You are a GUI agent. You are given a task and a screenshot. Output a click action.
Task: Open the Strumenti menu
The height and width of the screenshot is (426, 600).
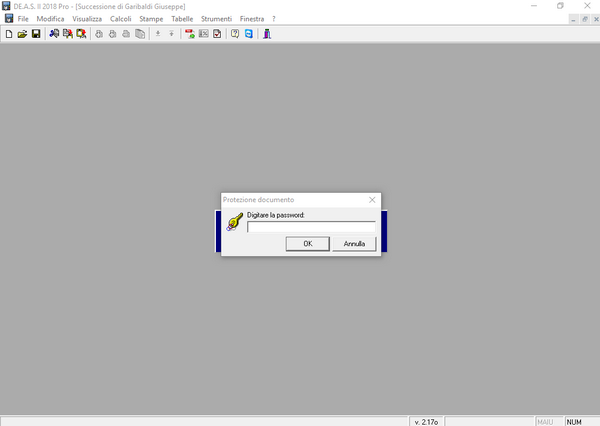[x=217, y=19]
